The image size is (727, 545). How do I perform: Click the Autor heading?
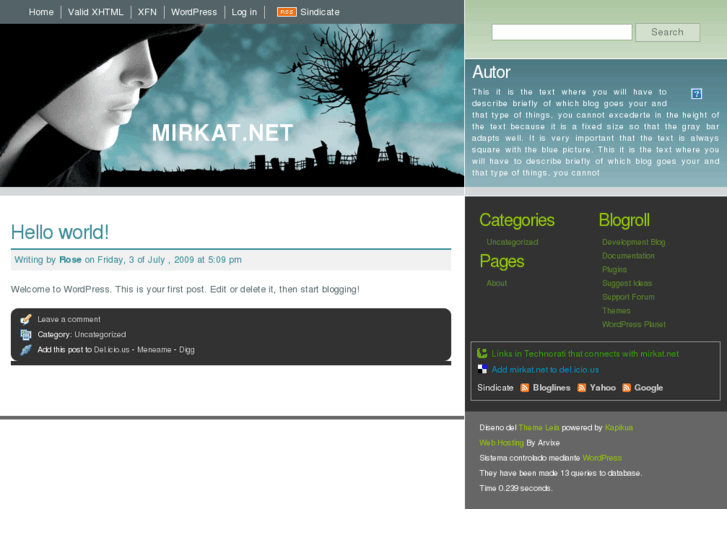click(x=491, y=72)
